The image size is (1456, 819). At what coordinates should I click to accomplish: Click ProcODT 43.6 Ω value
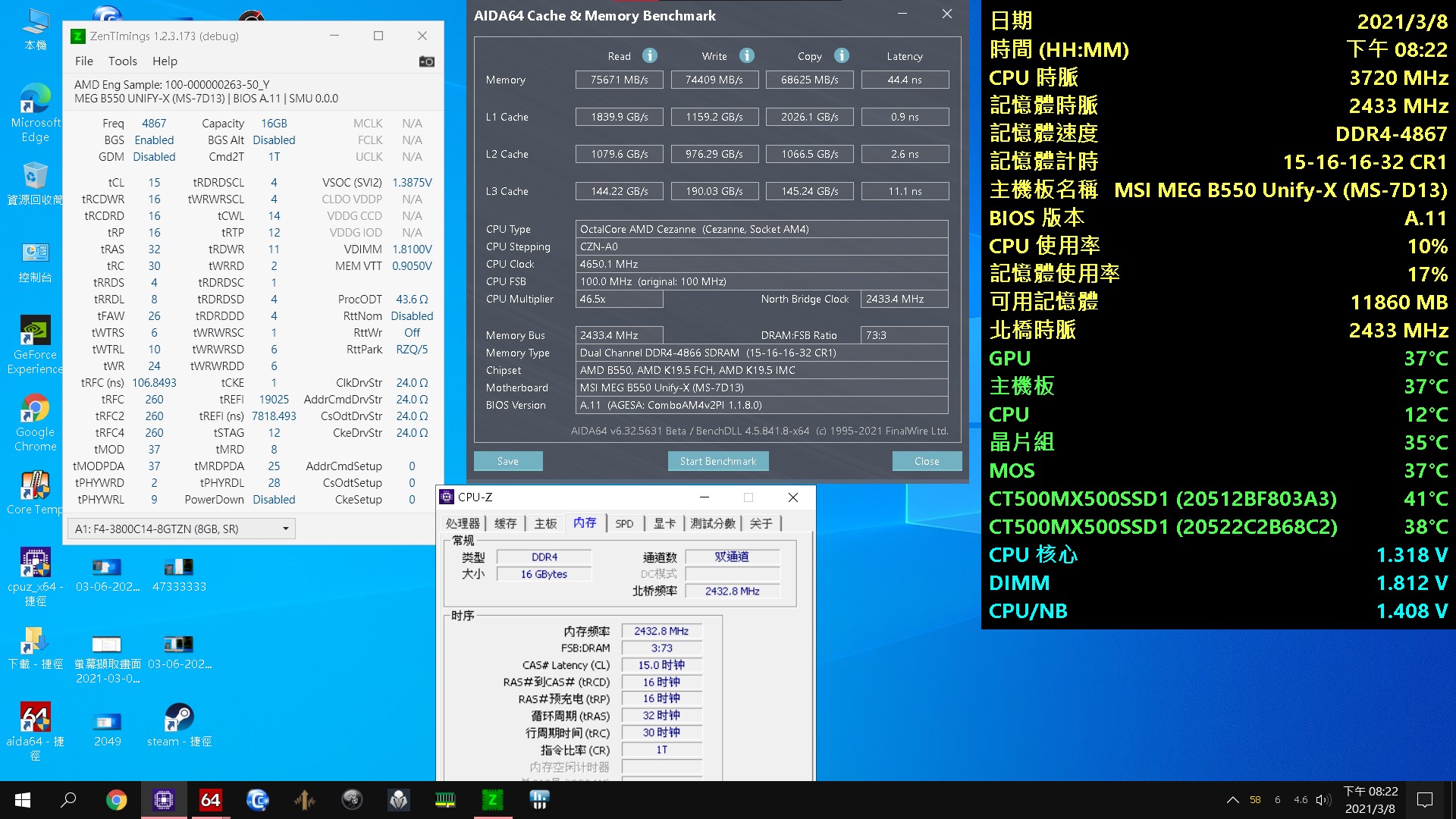pos(412,299)
